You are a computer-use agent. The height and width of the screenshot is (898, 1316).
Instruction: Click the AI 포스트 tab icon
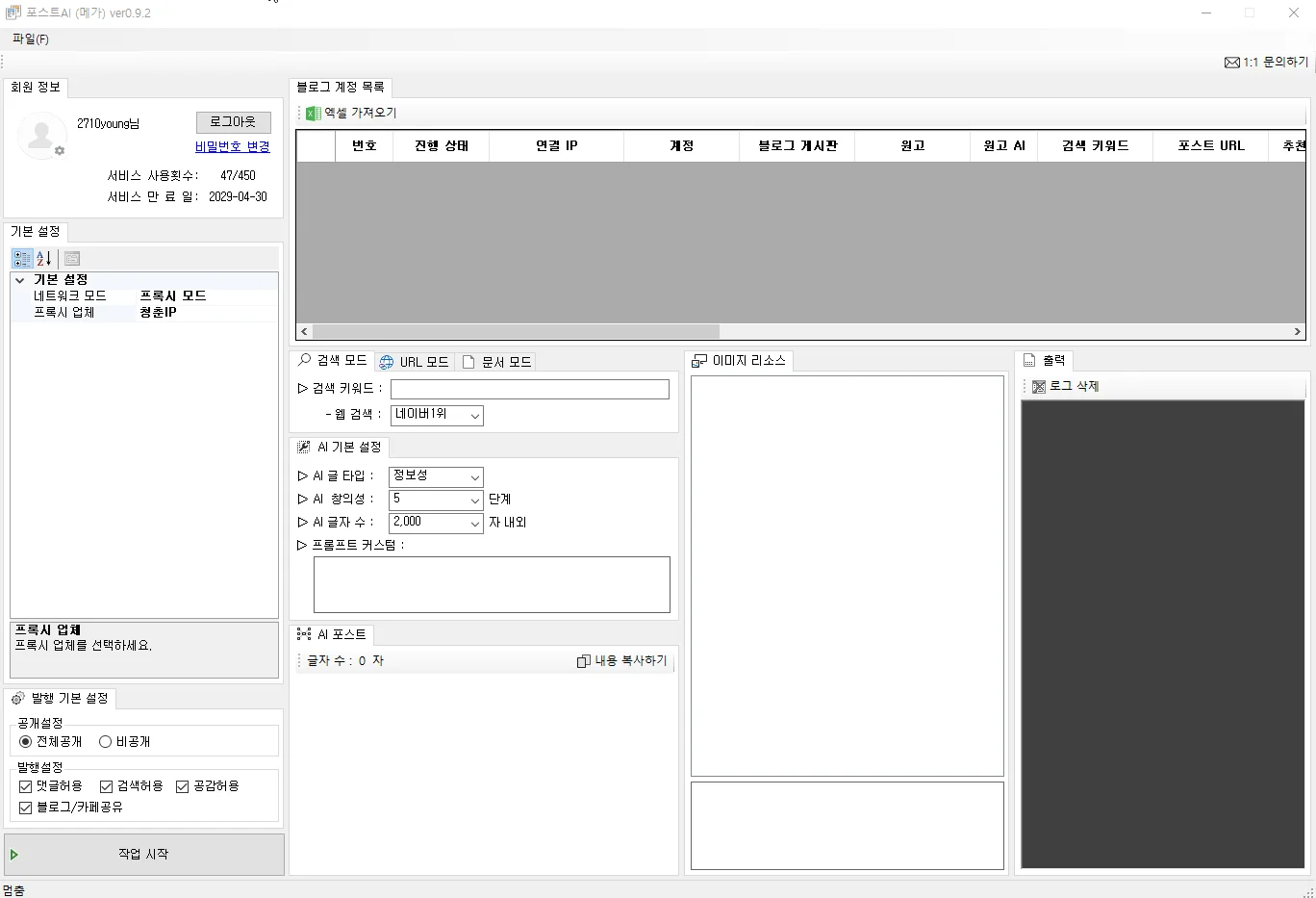304,634
